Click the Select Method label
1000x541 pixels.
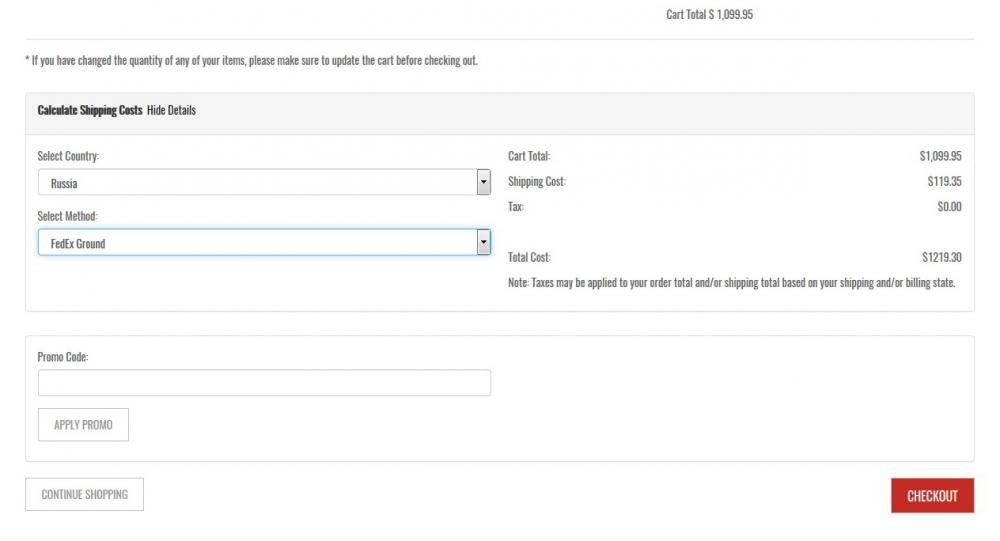coord(68,216)
